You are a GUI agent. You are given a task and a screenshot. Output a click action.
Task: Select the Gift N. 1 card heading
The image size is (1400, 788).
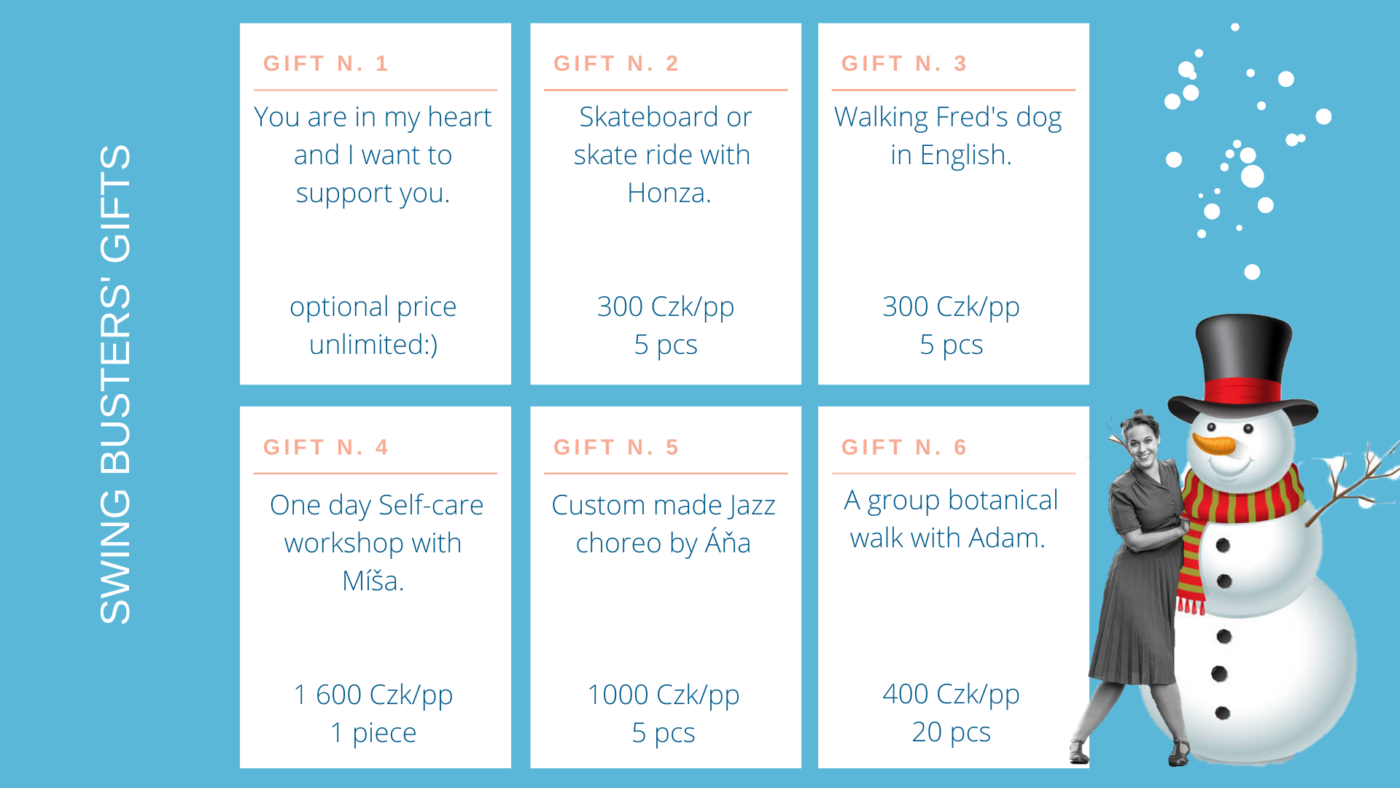(x=326, y=64)
